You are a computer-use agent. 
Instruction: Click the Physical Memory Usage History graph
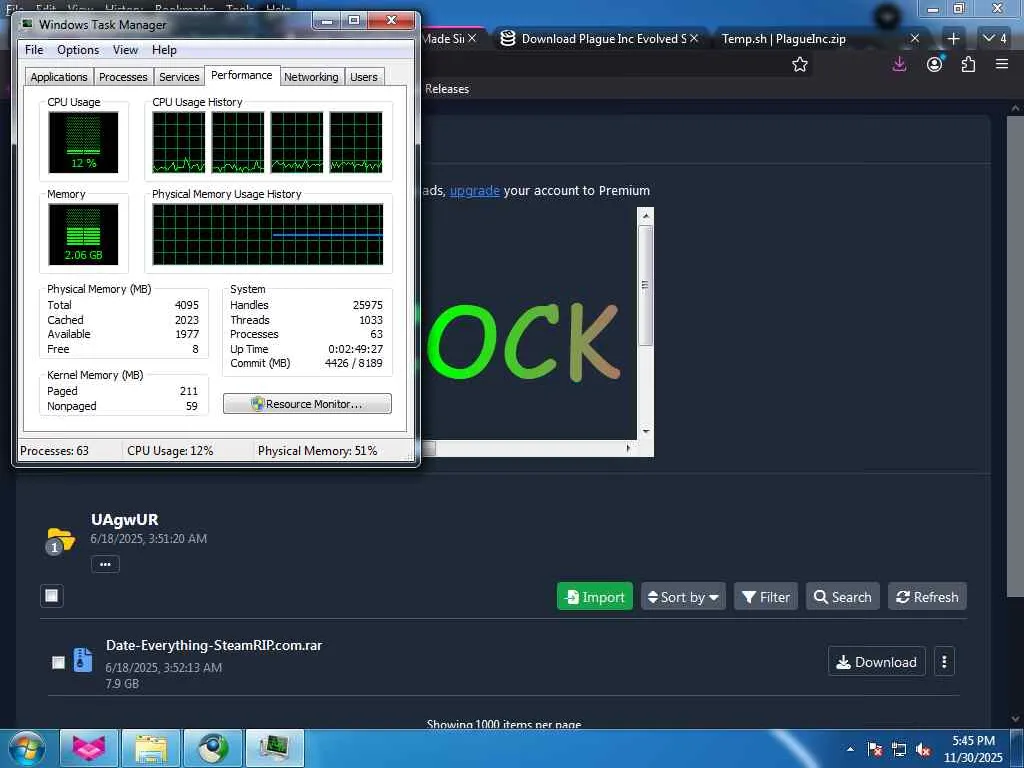[x=268, y=234]
